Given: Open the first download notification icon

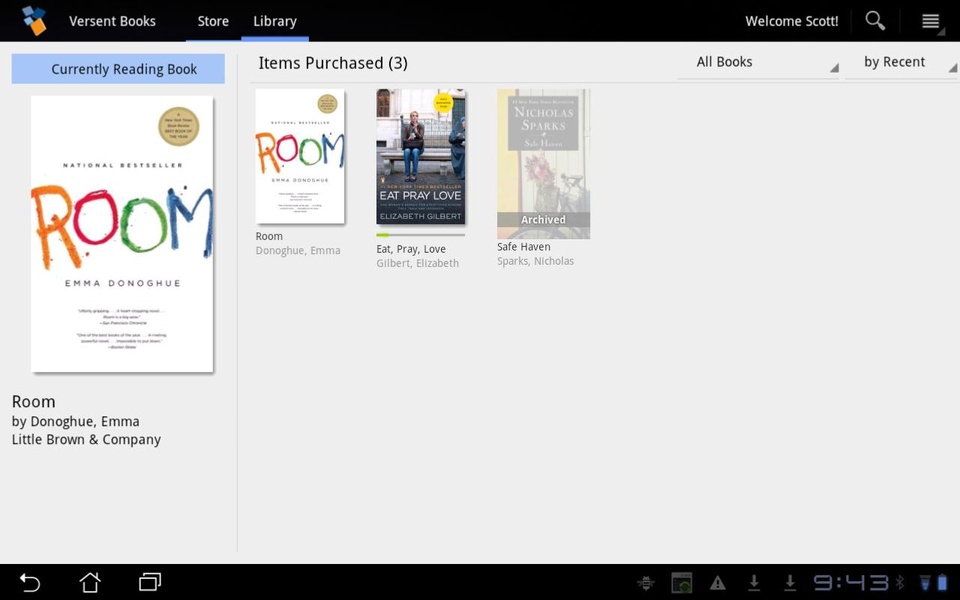Looking at the screenshot, I should point(754,583).
